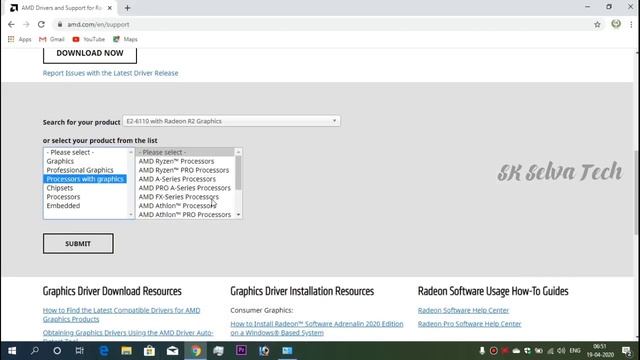Screen dimensions: 640x360
Task: Open Radeon Software Help Center link
Action: pyautogui.click(x=463, y=310)
